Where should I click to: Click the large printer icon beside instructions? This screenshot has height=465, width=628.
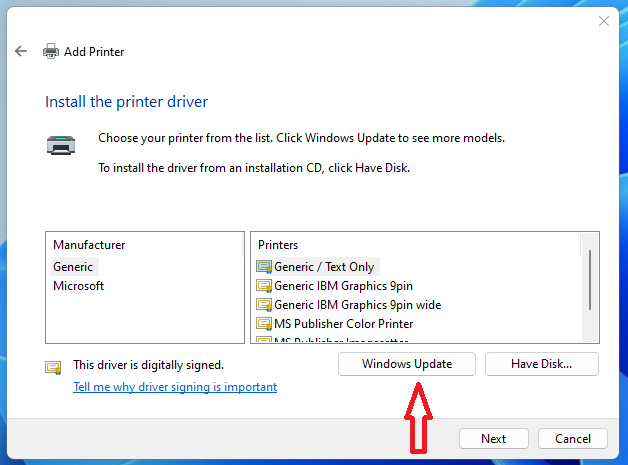coord(60,146)
